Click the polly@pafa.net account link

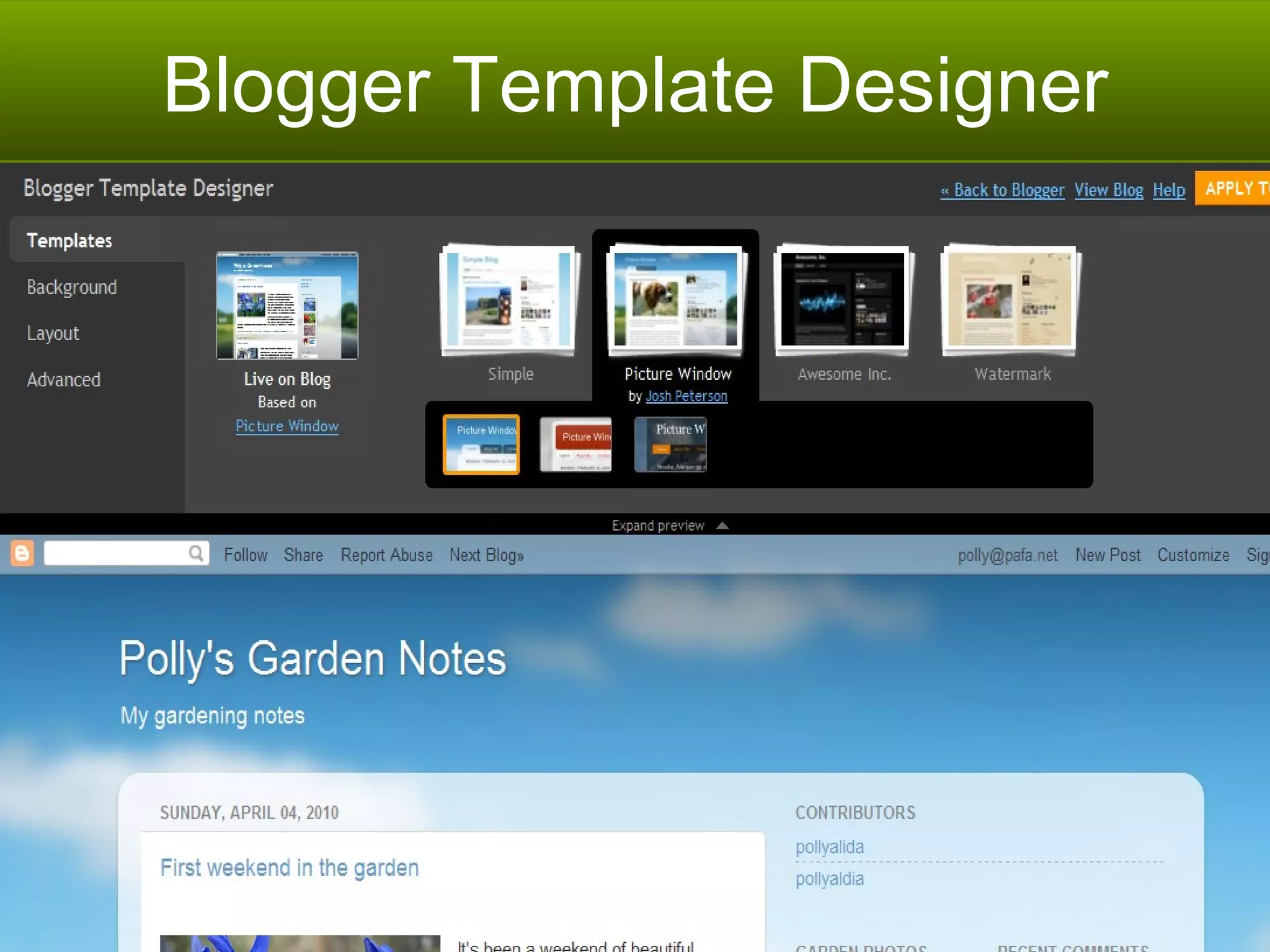[1008, 555]
